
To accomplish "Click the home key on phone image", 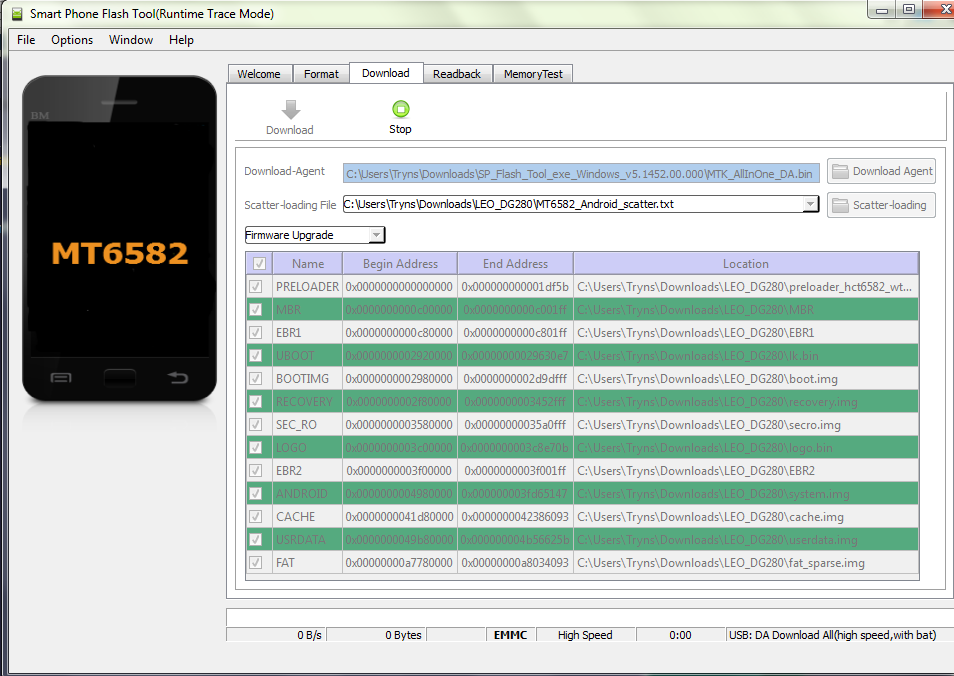I will (x=120, y=377).
